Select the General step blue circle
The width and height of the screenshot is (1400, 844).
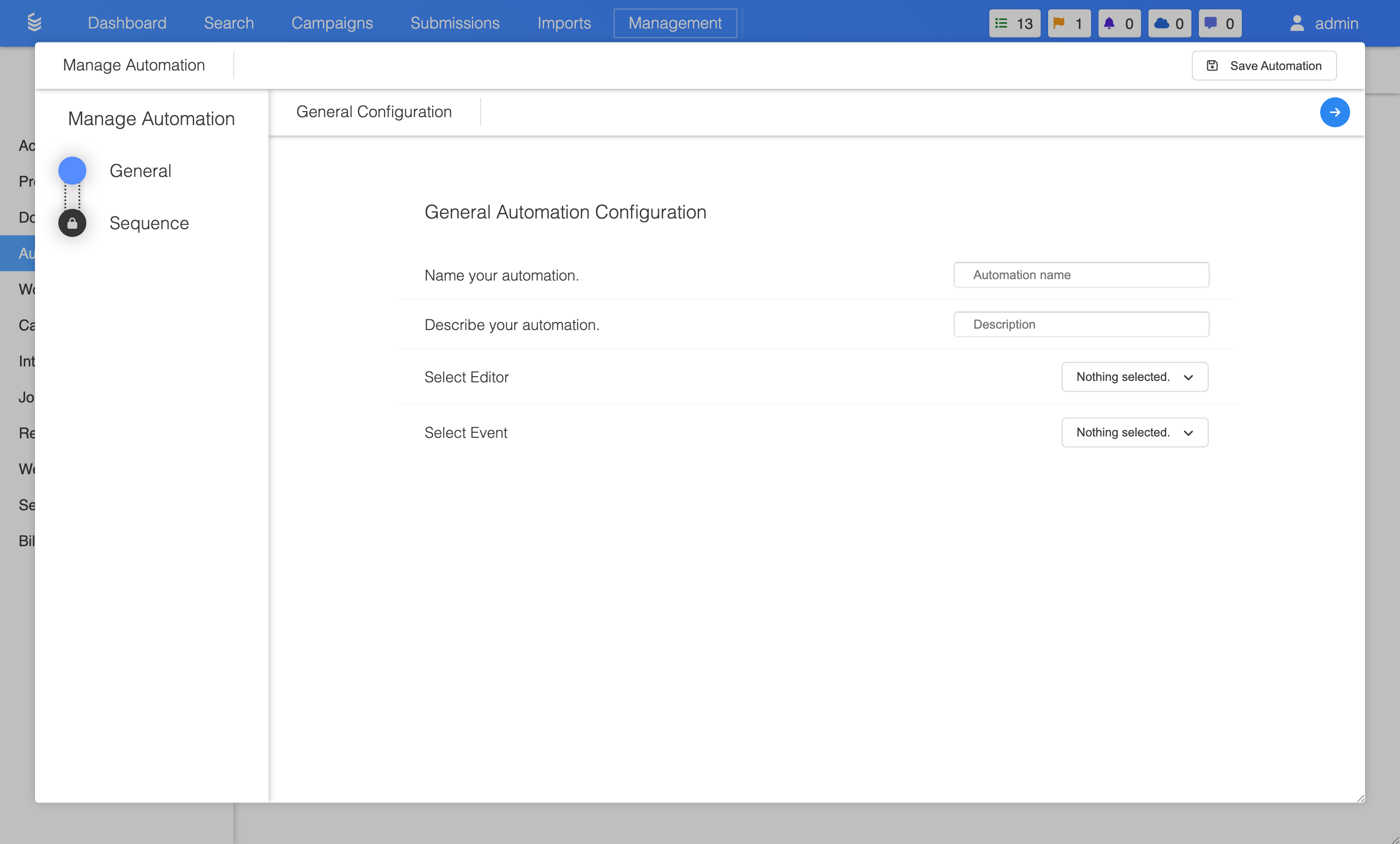click(x=72, y=170)
